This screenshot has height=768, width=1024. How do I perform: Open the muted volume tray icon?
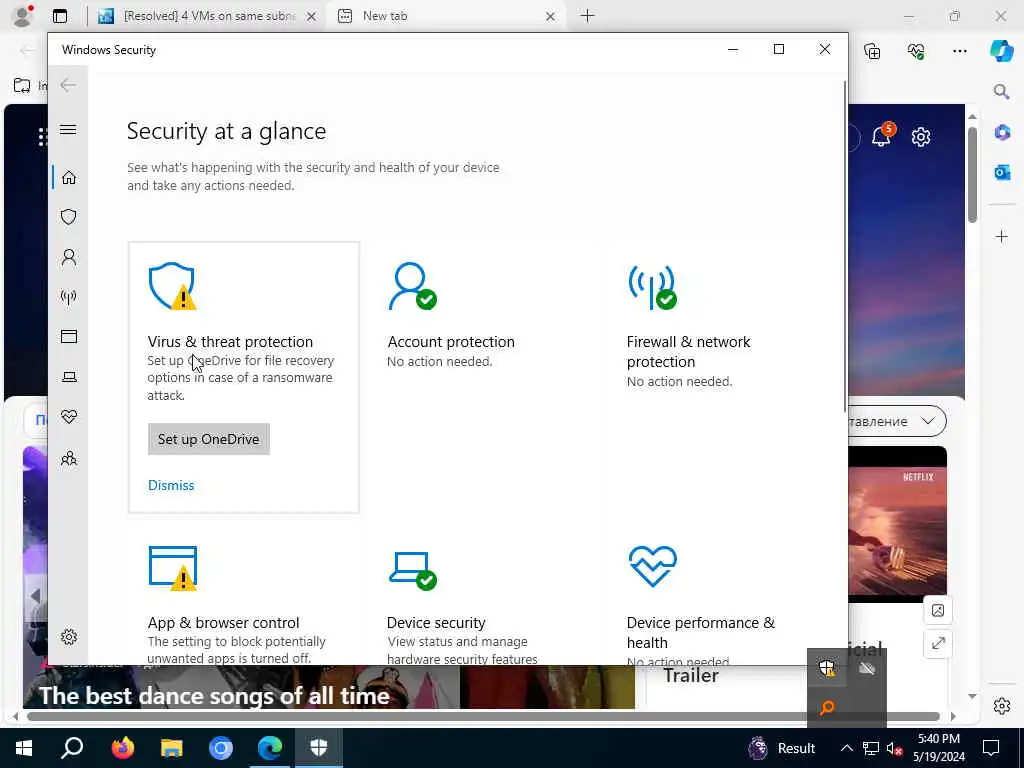(894, 748)
